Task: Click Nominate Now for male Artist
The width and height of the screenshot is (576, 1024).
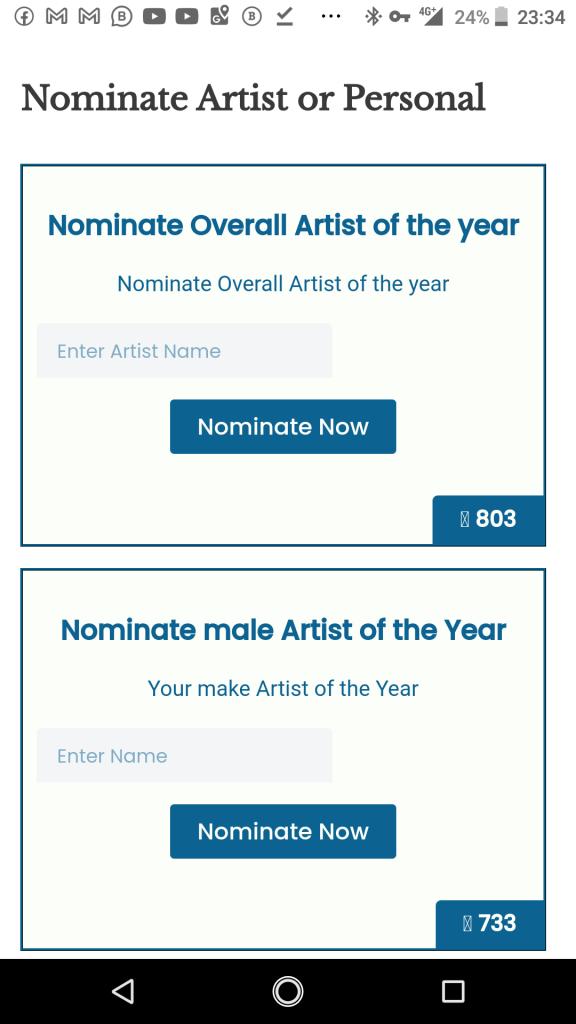Action: 283,831
